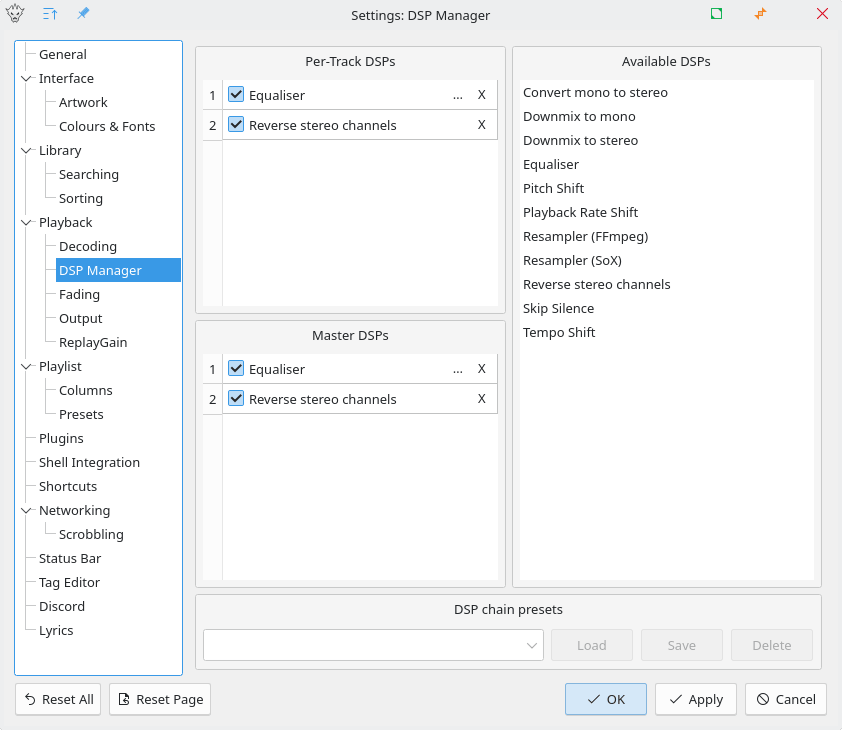Click the keep-above icon beside the pin
The image size is (842, 730).
click(50, 15)
